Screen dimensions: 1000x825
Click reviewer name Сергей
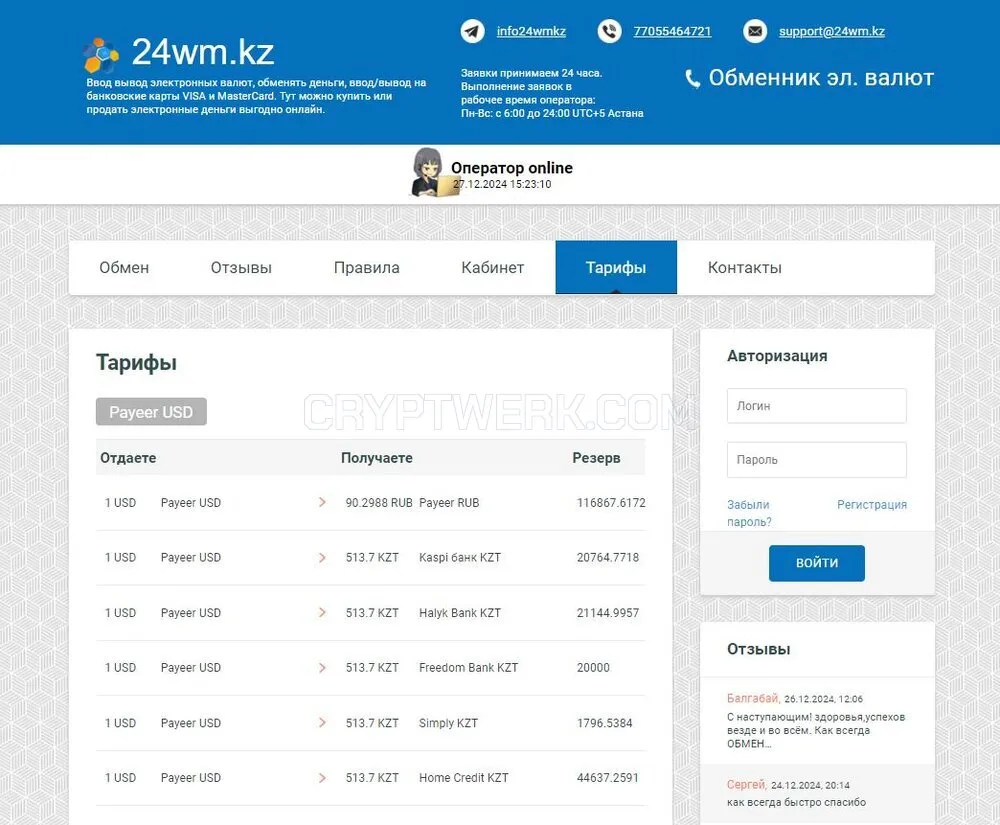[x=746, y=784]
